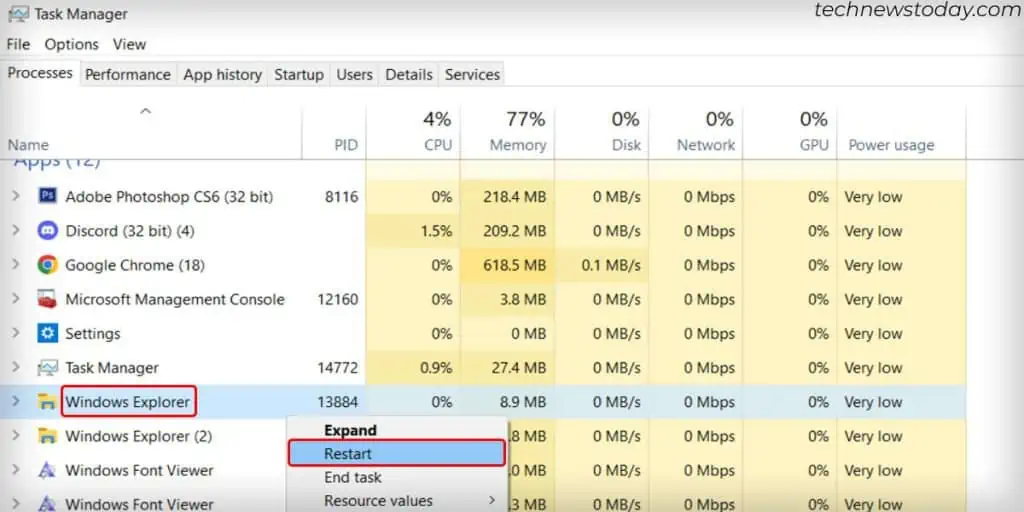
Task: Sort processes by Memory column
Action: pyautogui.click(x=507, y=133)
